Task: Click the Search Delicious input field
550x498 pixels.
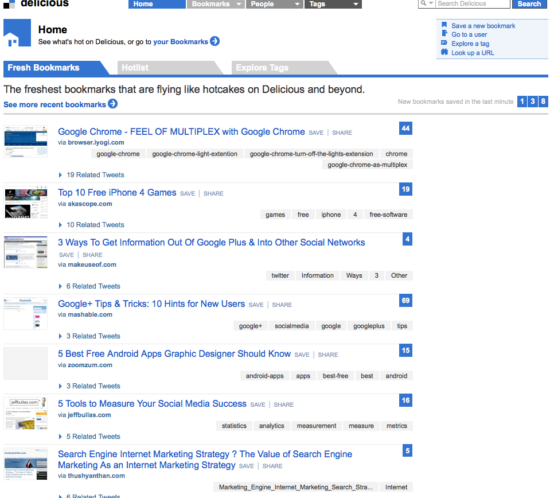Action: pos(472,4)
